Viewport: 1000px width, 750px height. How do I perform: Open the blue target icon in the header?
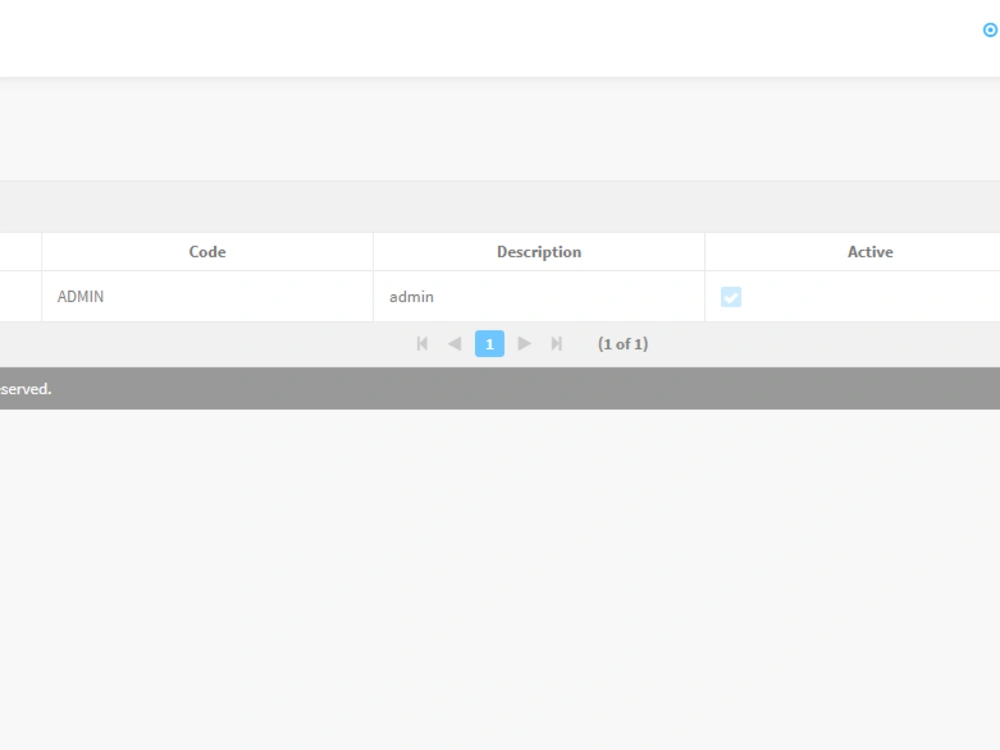pyautogui.click(x=988, y=30)
